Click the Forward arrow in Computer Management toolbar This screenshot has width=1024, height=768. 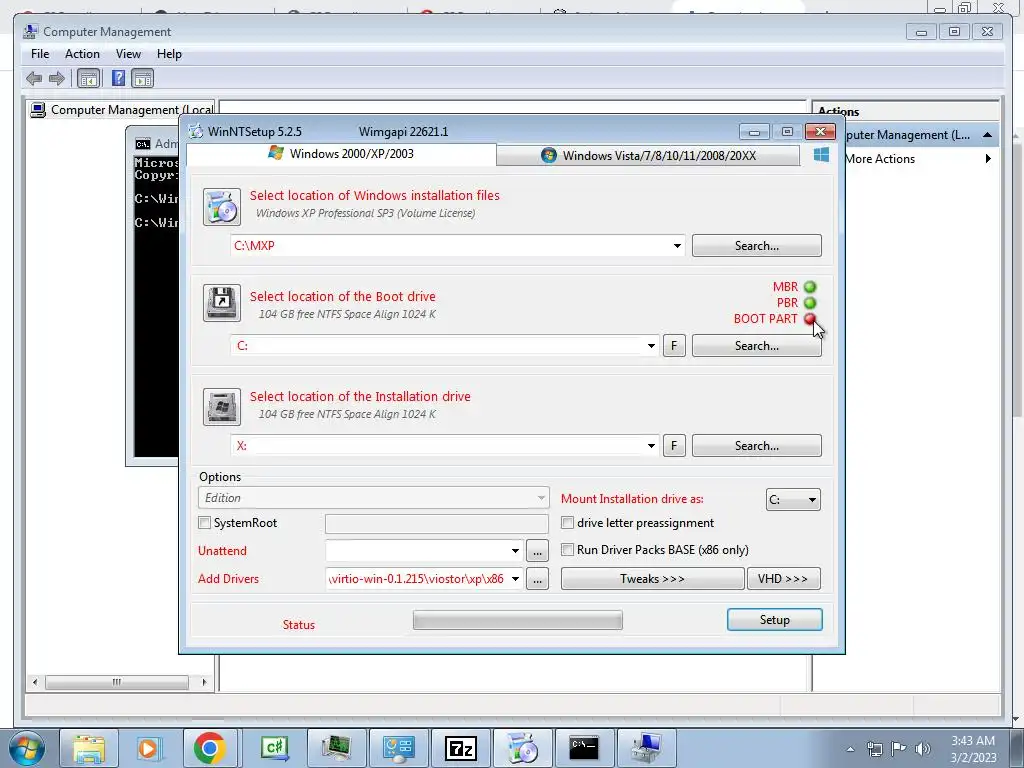point(57,79)
